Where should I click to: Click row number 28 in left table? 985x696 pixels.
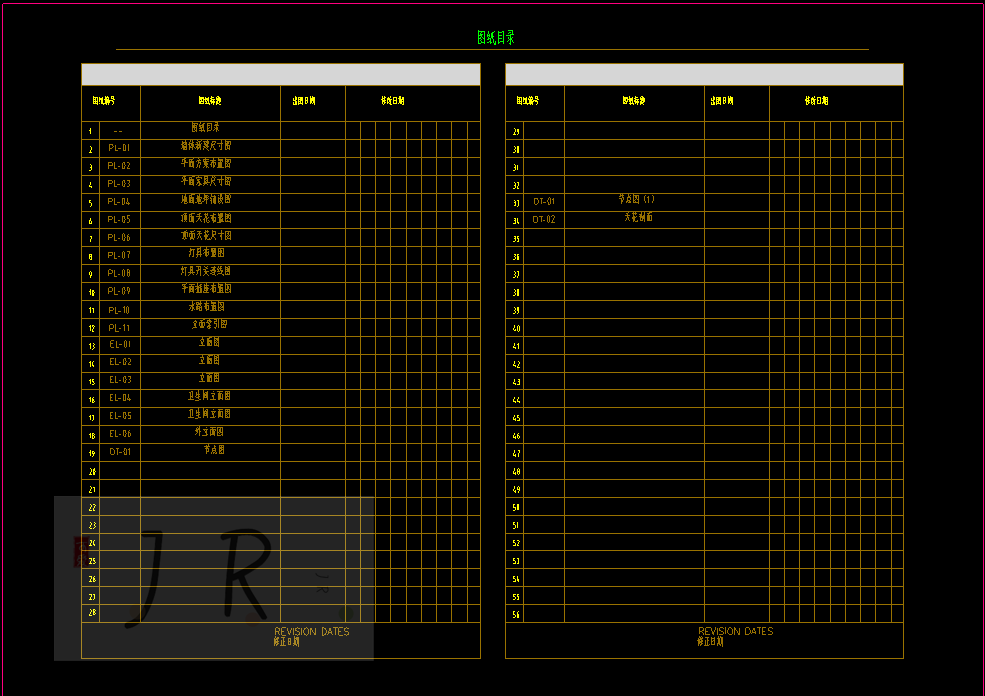[x=92, y=613]
